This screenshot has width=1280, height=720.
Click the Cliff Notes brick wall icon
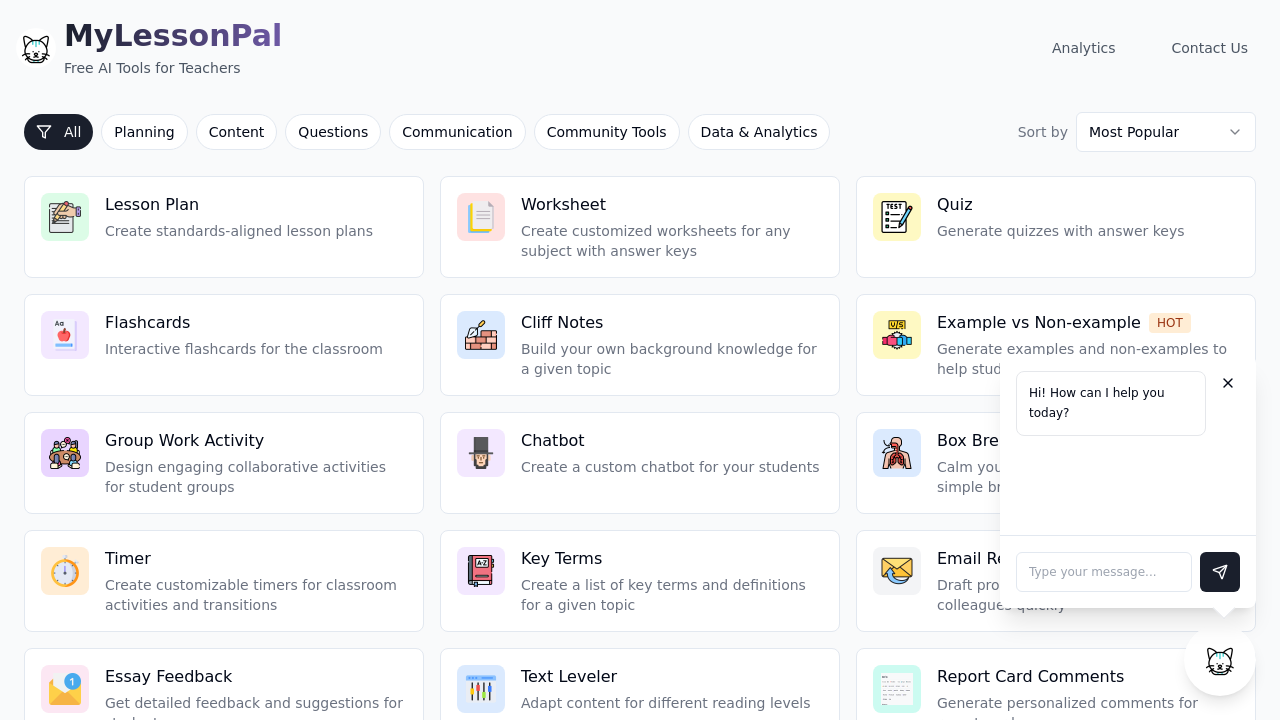(481, 335)
